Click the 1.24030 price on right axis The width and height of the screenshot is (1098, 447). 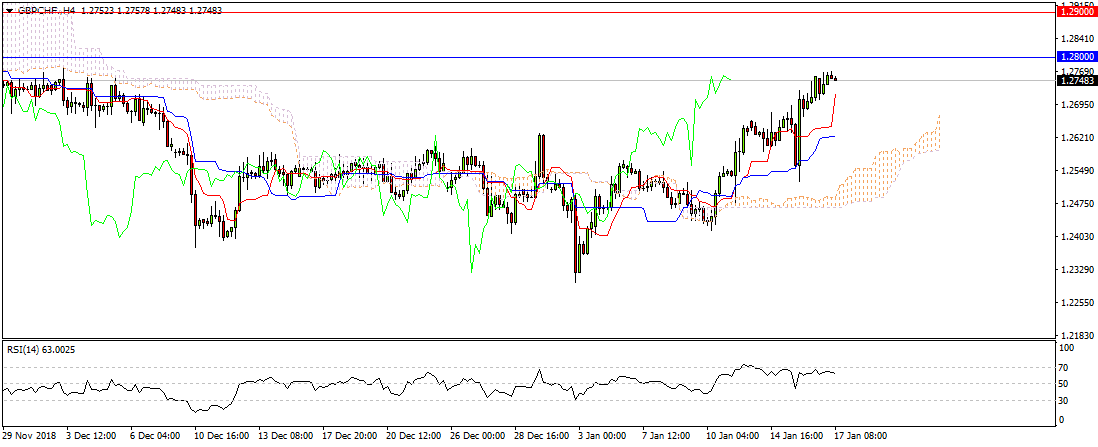point(1076,237)
